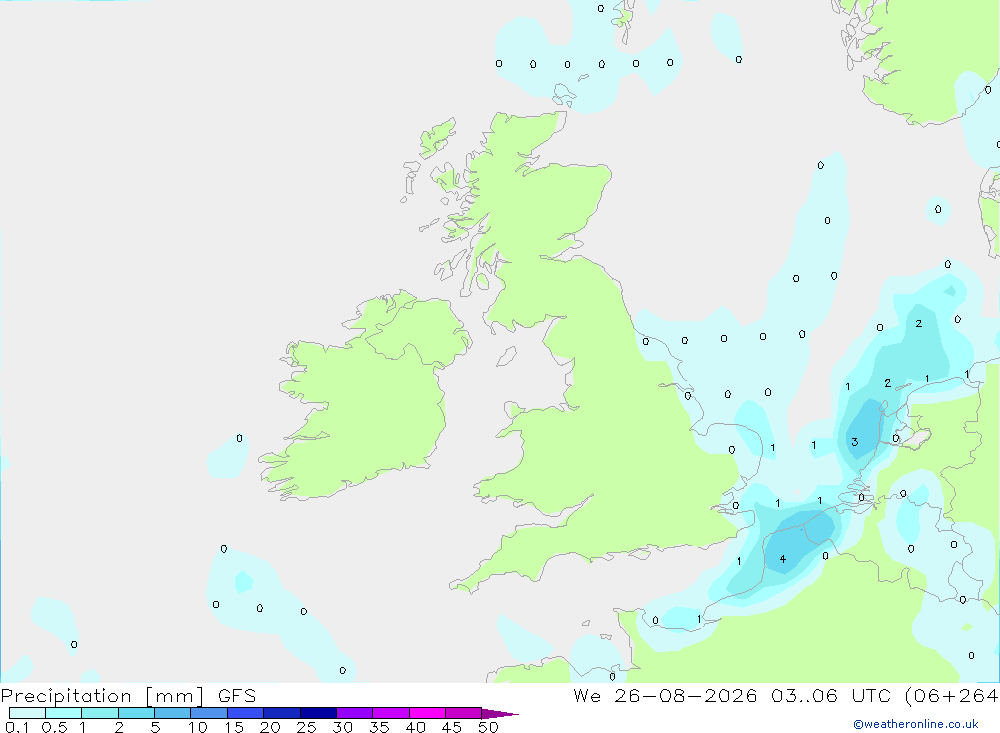Click the legend label '0.1'
The width and height of the screenshot is (1000, 733).
(x=17, y=727)
